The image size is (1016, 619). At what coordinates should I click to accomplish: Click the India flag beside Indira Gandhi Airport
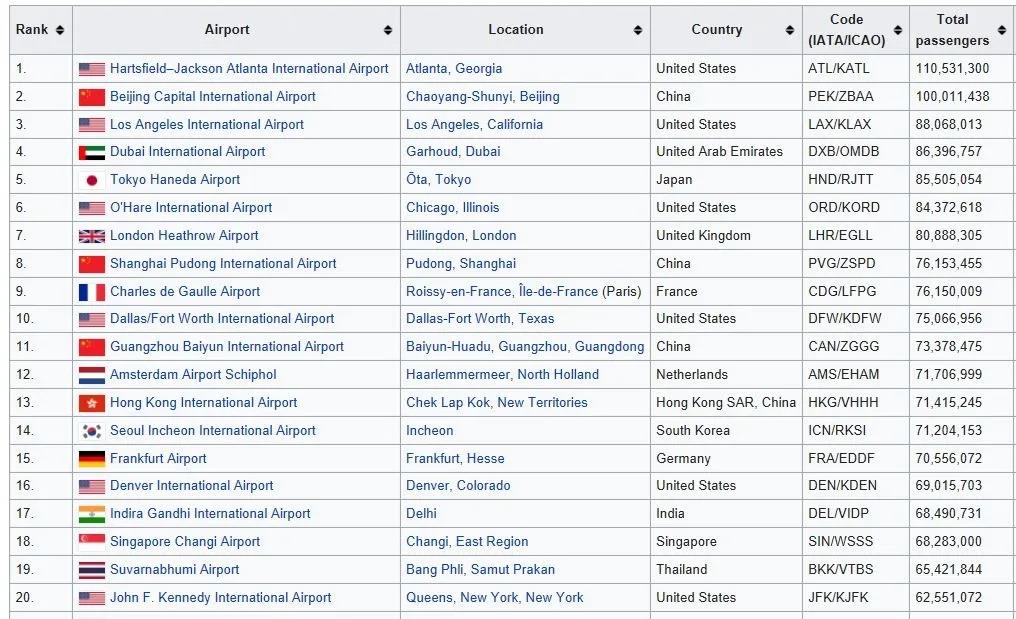click(x=92, y=515)
